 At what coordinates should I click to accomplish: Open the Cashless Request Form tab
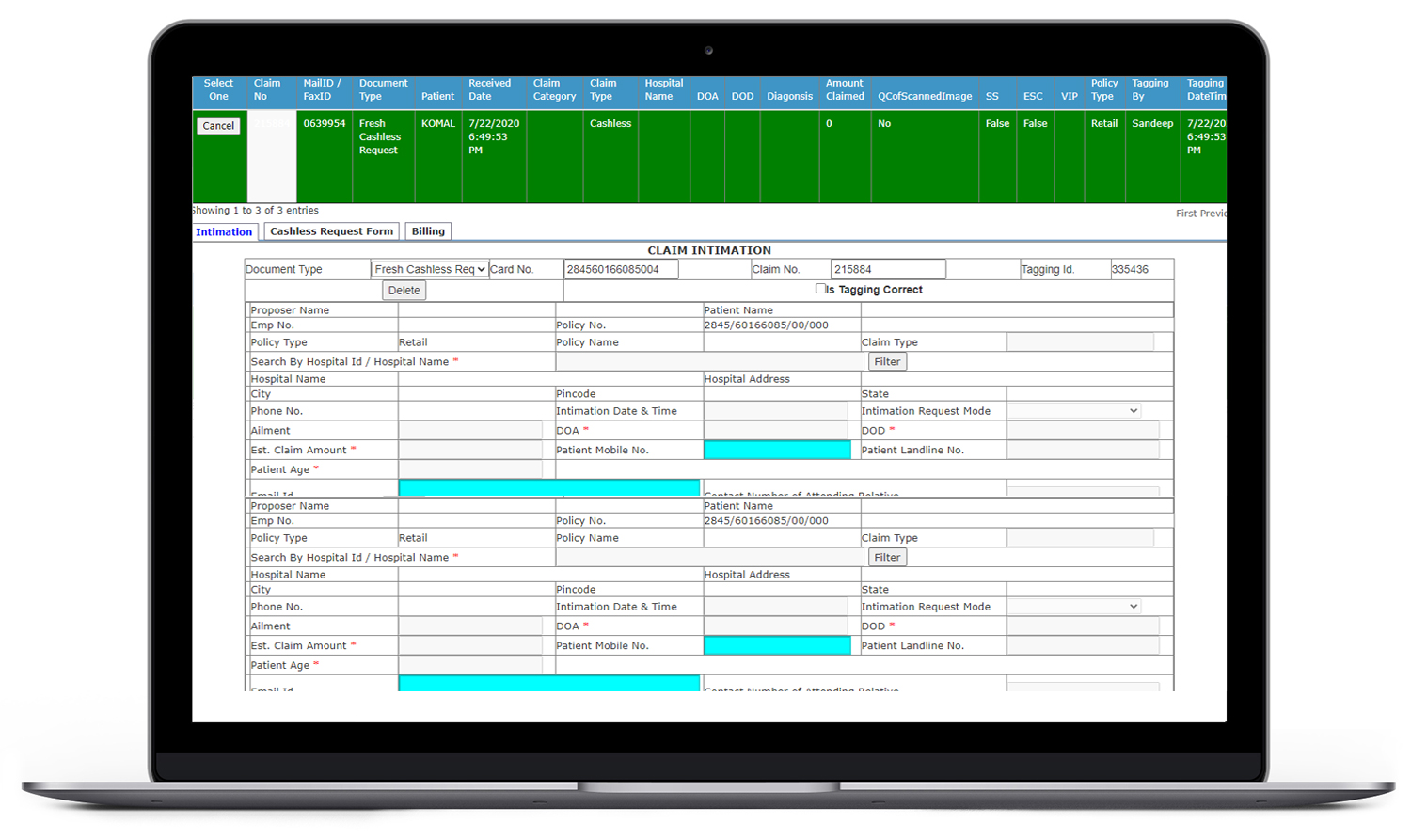[x=331, y=231]
